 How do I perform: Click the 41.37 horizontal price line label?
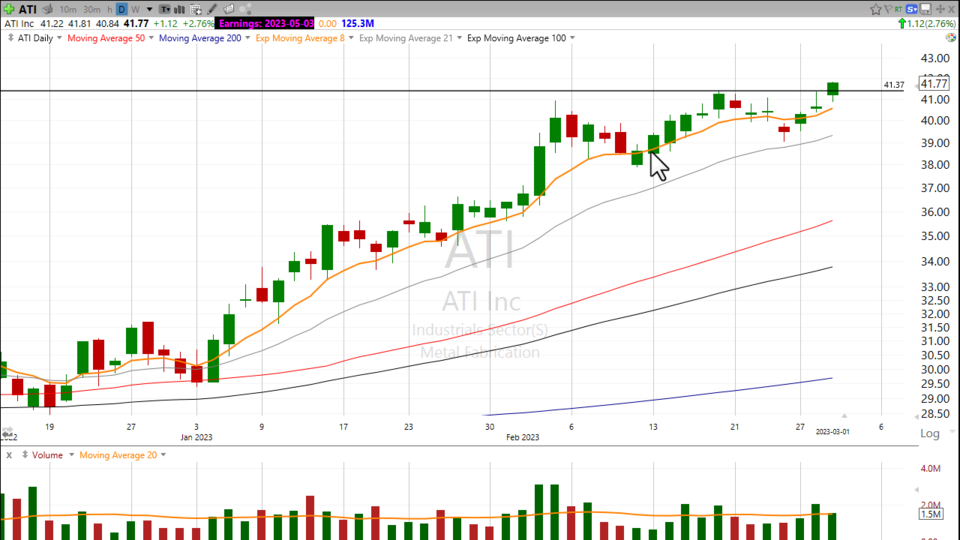[x=893, y=85]
